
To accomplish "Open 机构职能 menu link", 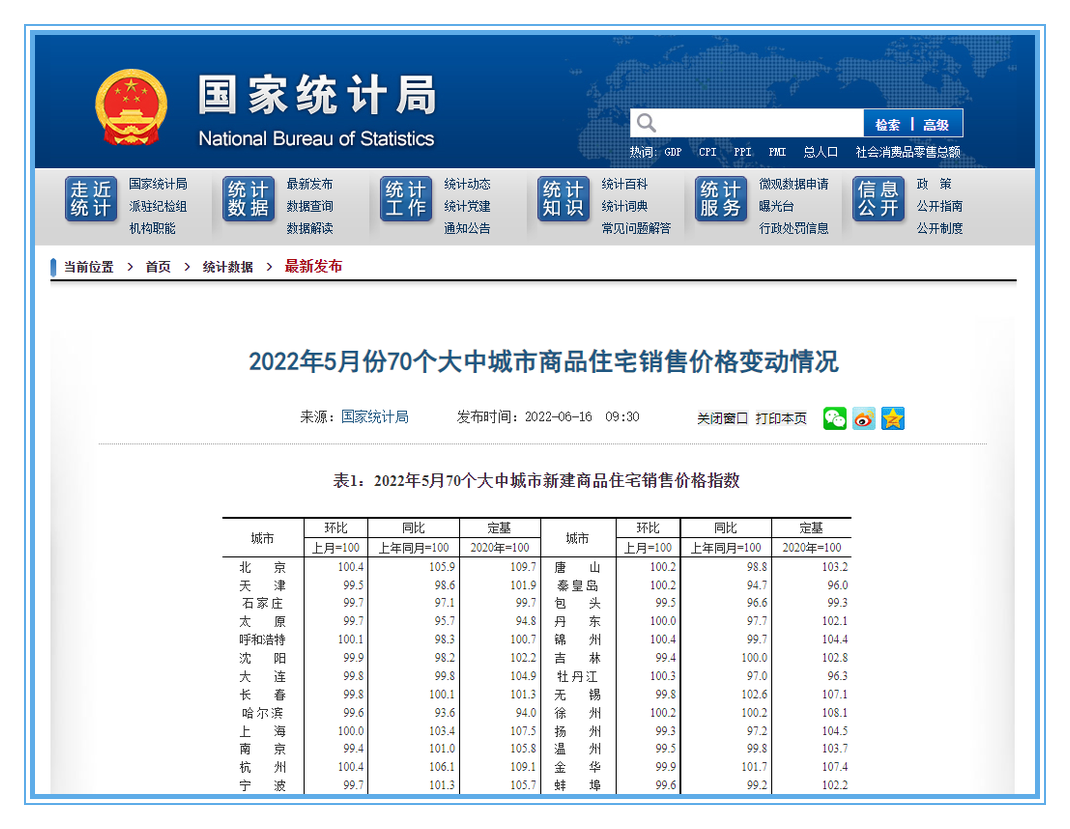I will click(153, 229).
